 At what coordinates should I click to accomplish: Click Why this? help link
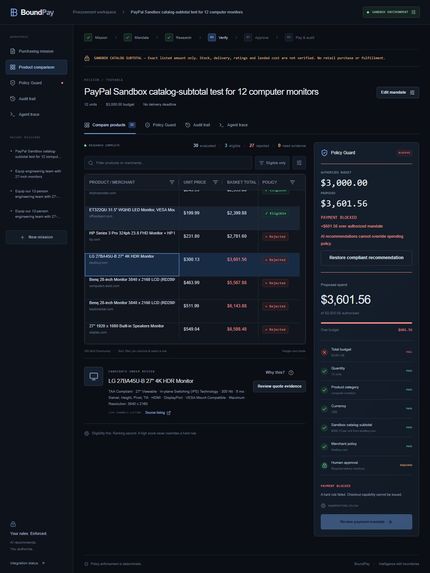click(x=279, y=372)
